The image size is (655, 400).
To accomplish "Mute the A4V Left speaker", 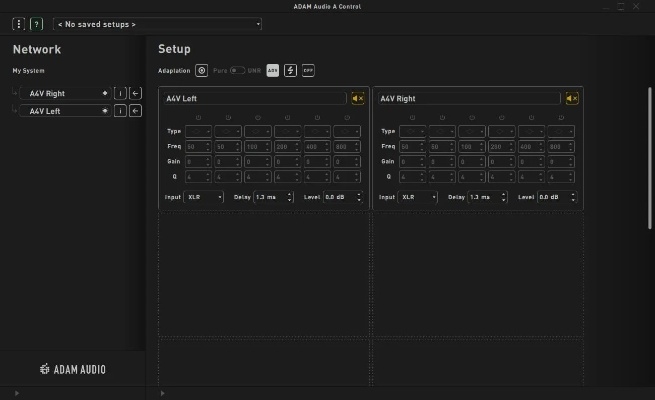I will (357, 98).
